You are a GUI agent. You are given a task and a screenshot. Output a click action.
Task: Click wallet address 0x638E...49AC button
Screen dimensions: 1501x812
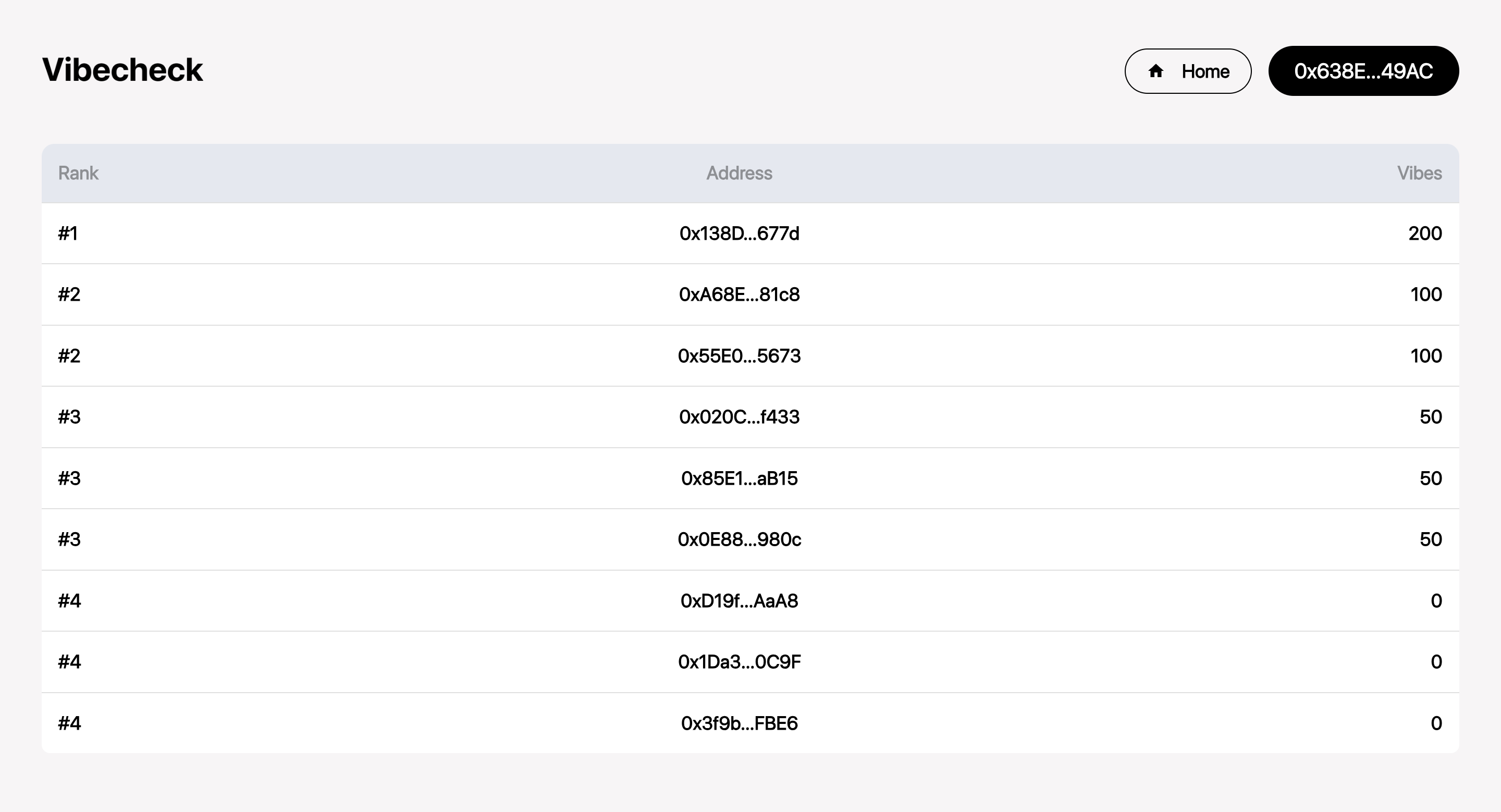pos(1363,71)
